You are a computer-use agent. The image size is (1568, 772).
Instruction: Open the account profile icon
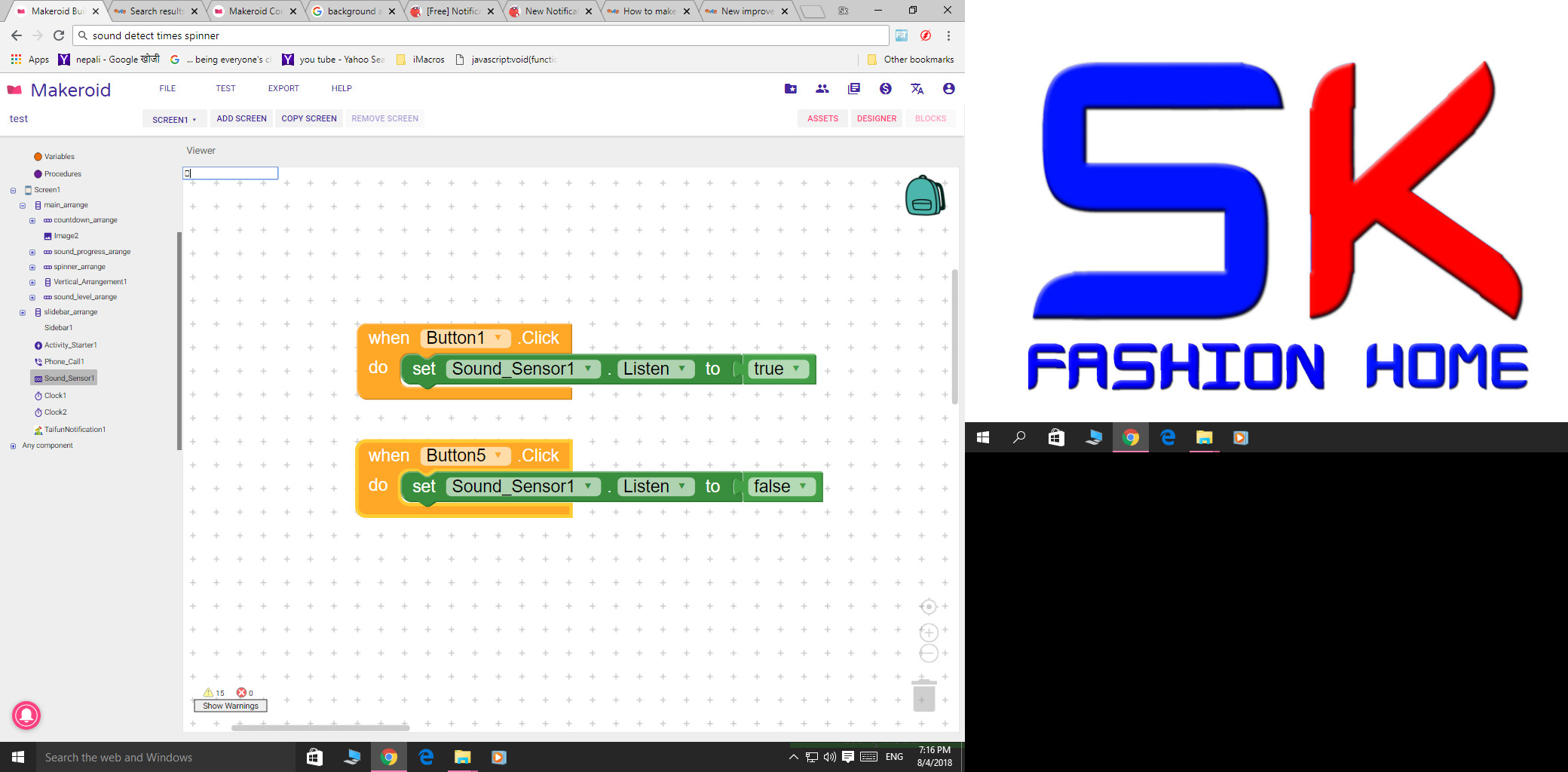(949, 89)
